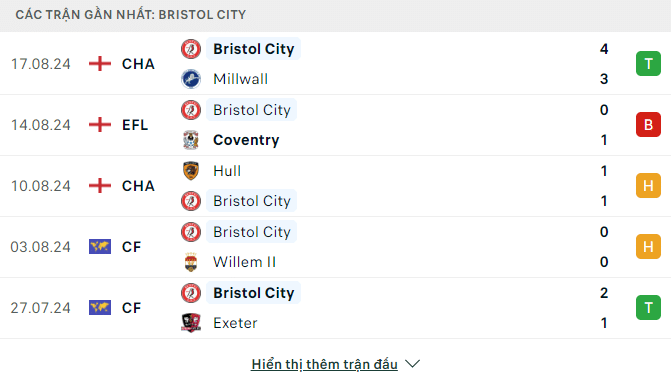Click Bristol City crest in Millwall match
671x383 pixels.
point(191,49)
